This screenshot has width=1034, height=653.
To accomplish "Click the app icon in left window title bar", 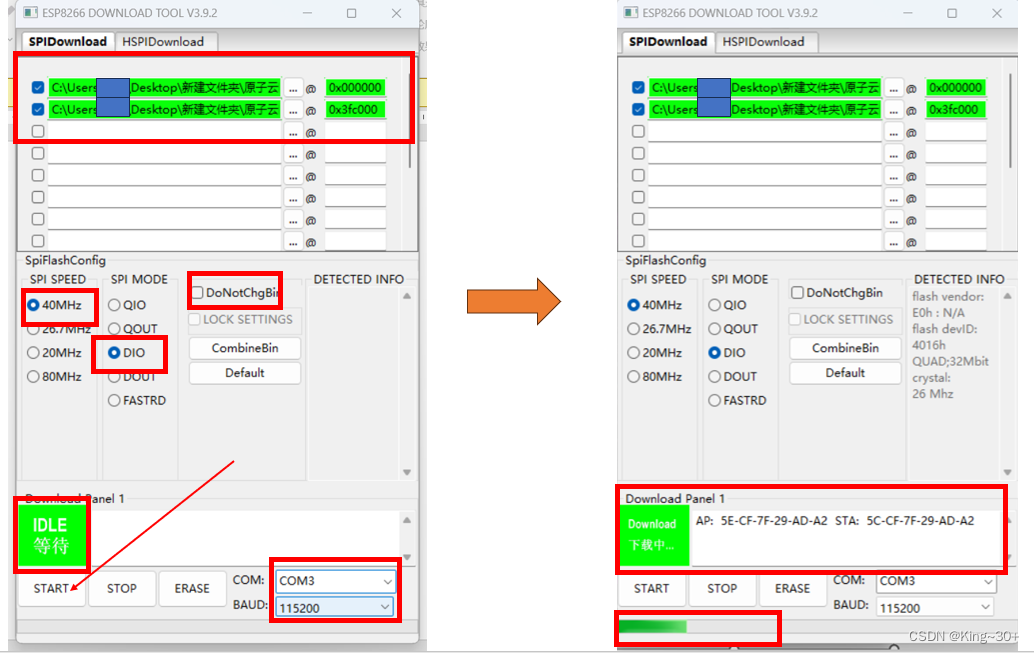I will (x=30, y=13).
